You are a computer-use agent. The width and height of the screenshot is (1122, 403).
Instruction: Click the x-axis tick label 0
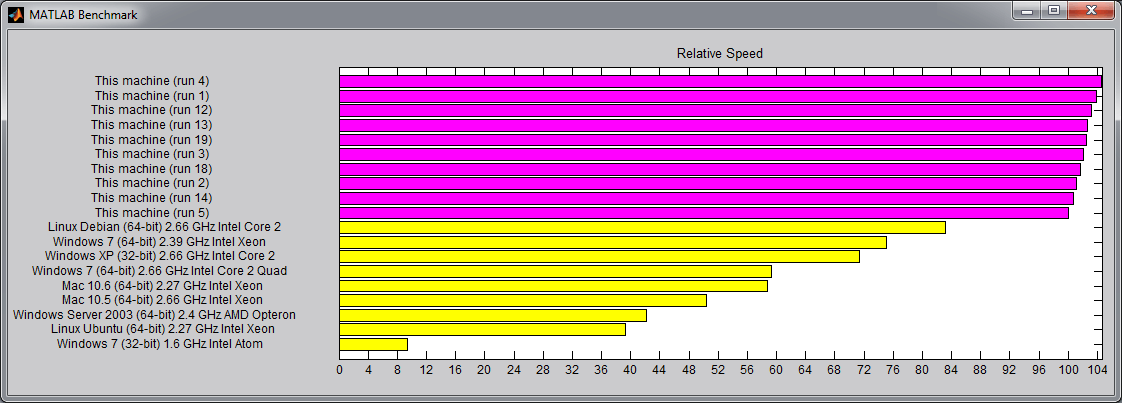(339, 370)
